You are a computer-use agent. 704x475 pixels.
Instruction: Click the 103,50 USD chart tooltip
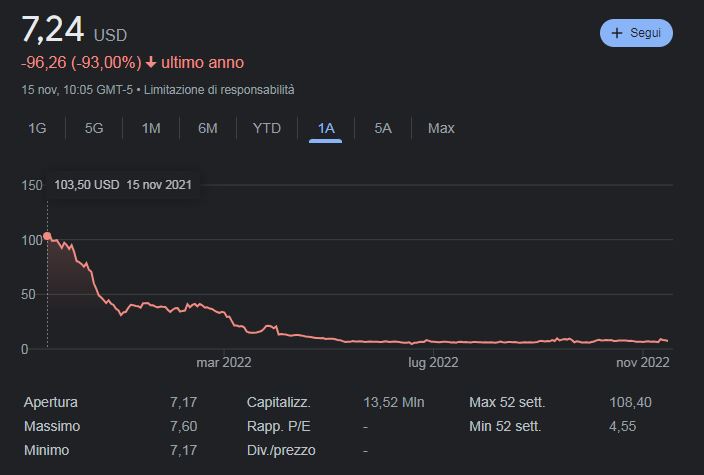pyautogui.click(x=123, y=185)
